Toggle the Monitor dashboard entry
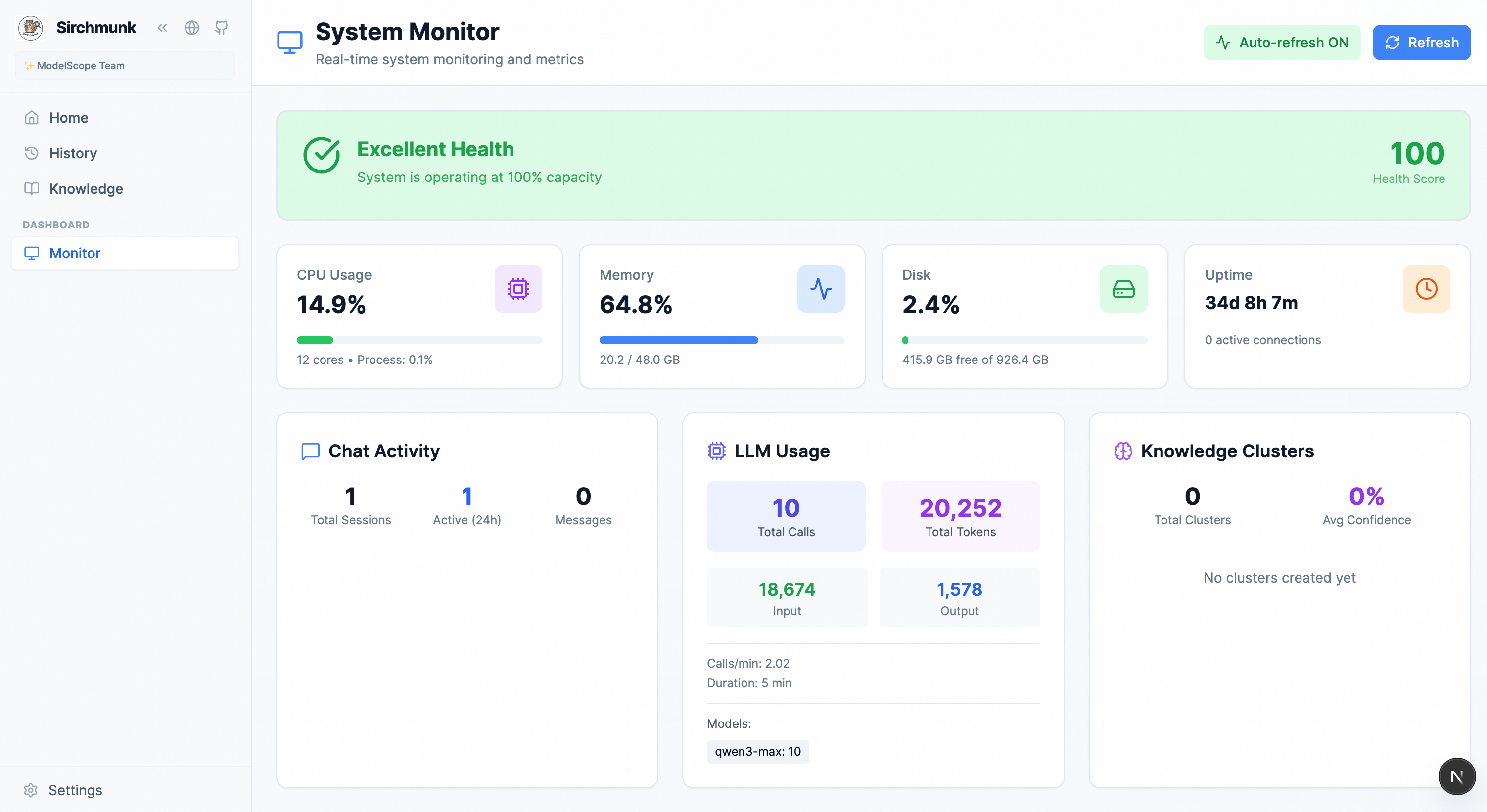This screenshot has height=812, width=1487. tap(75, 253)
